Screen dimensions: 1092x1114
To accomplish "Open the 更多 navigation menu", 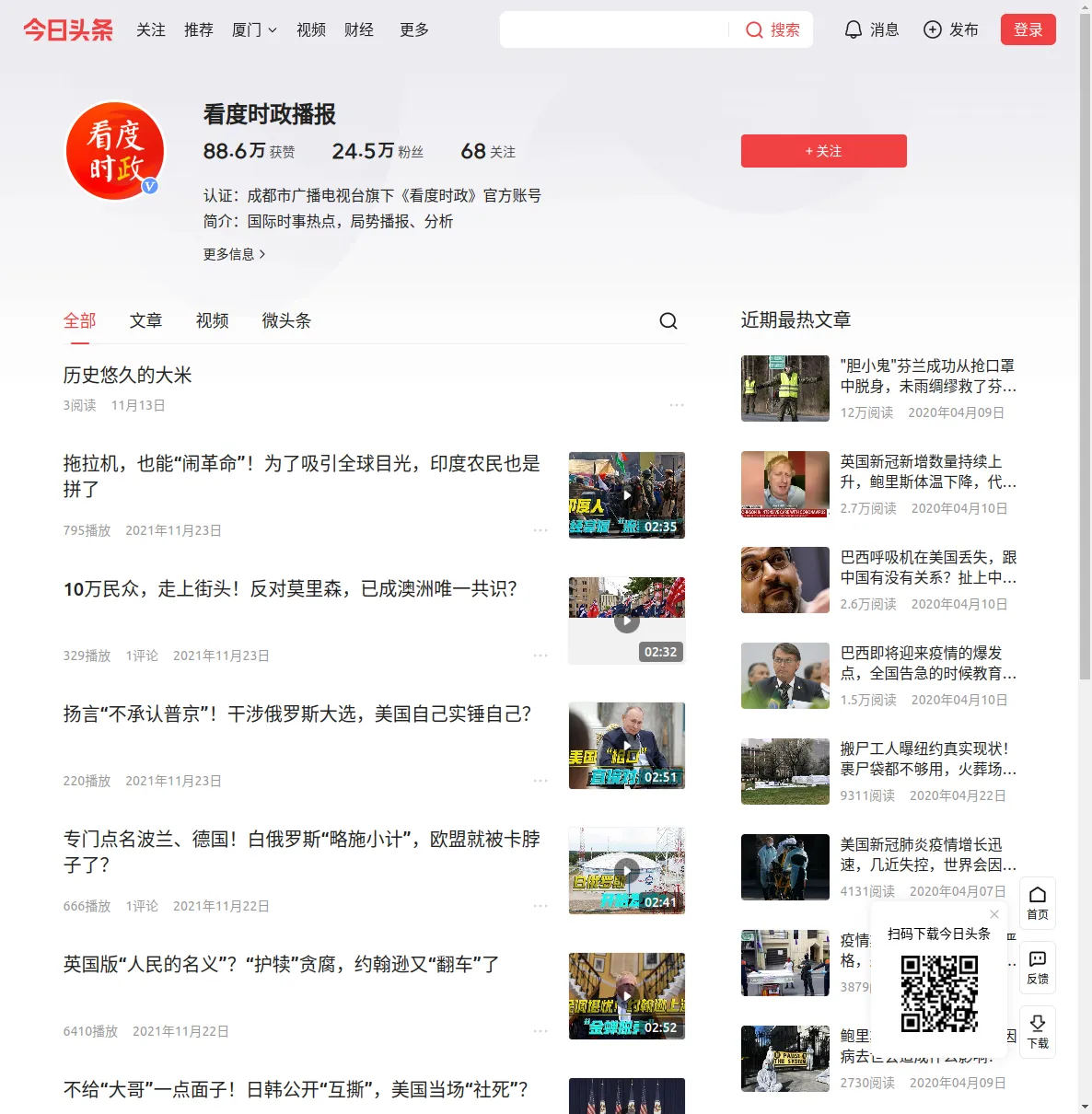I will coord(414,29).
